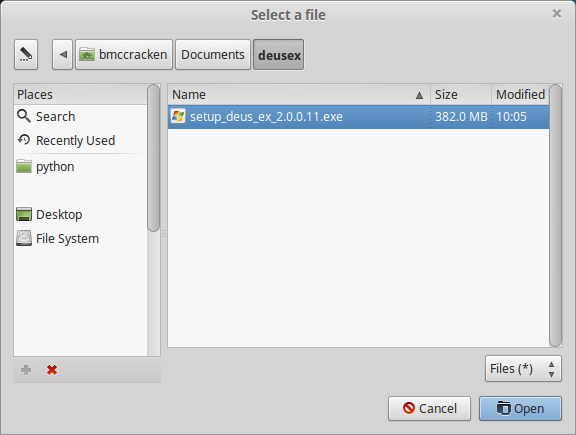576x435 pixels.
Task: Select the deusex path button
Action: coord(278,55)
